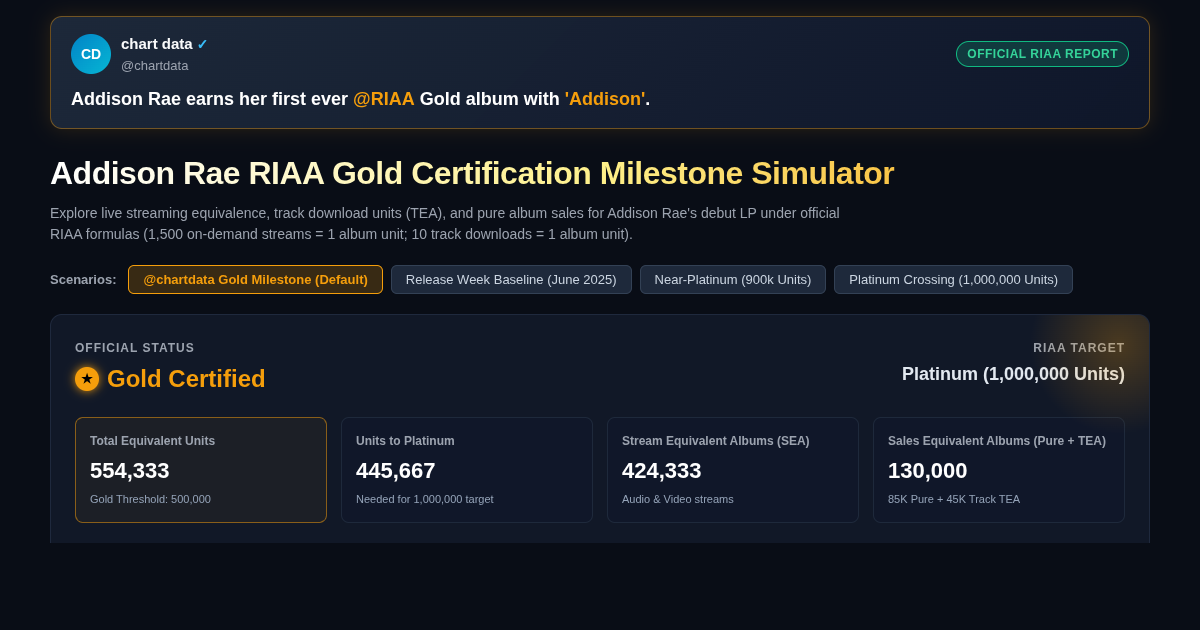Click the 130,000 sales value
This screenshot has width=1200, height=630.
pyautogui.click(x=928, y=470)
